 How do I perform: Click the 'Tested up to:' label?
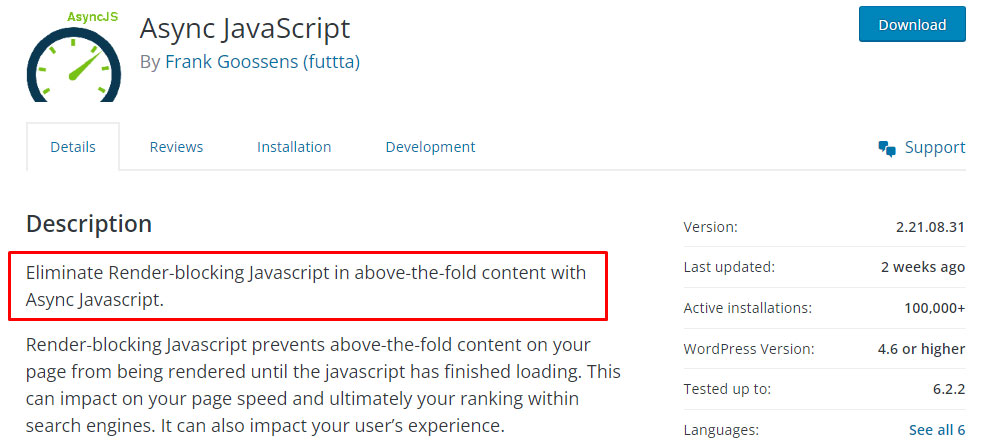(727, 389)
